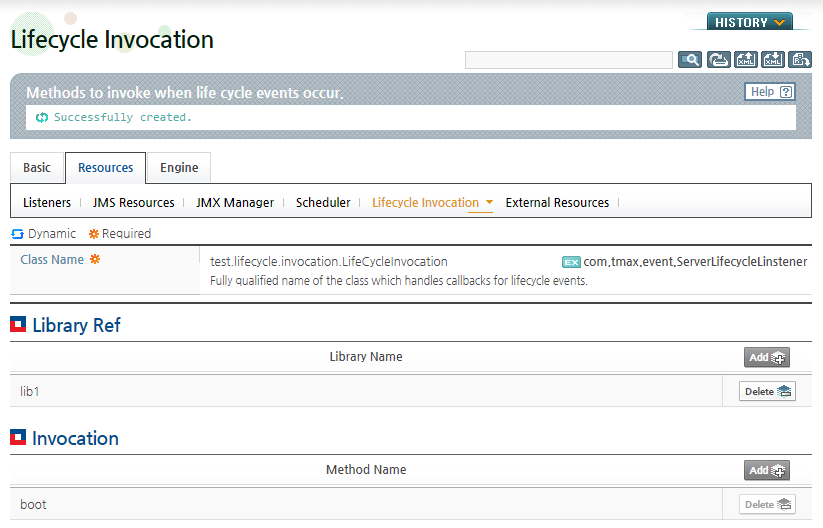
Task: Open the Engine tab
Action: click(x=179, y=167)
